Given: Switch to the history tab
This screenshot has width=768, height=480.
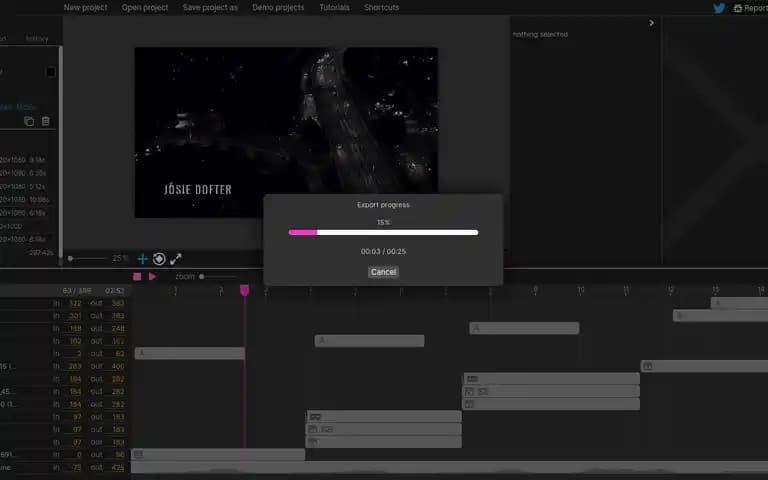Looking at the screenshot, I should (37, 39).
